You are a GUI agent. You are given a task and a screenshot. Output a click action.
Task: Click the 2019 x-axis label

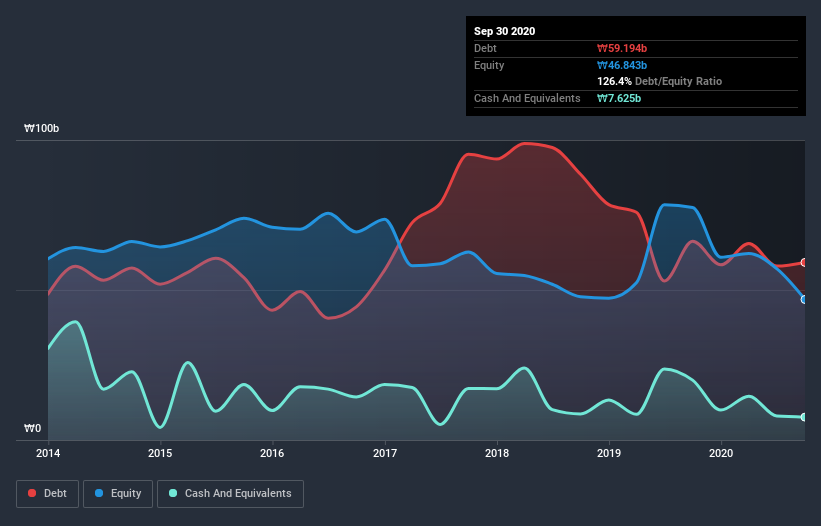pyautogui.click(x=609, y=453)
